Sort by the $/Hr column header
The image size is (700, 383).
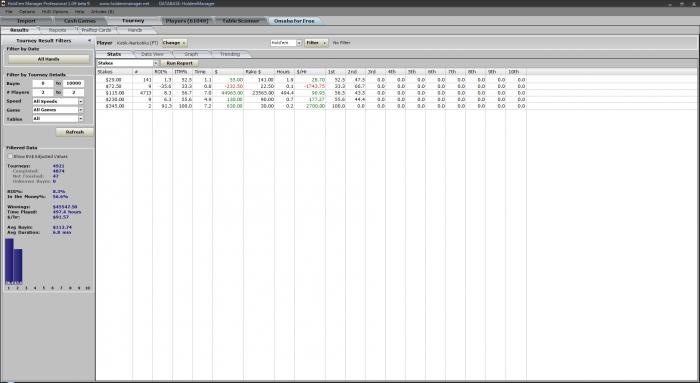[x=310, y=72]
